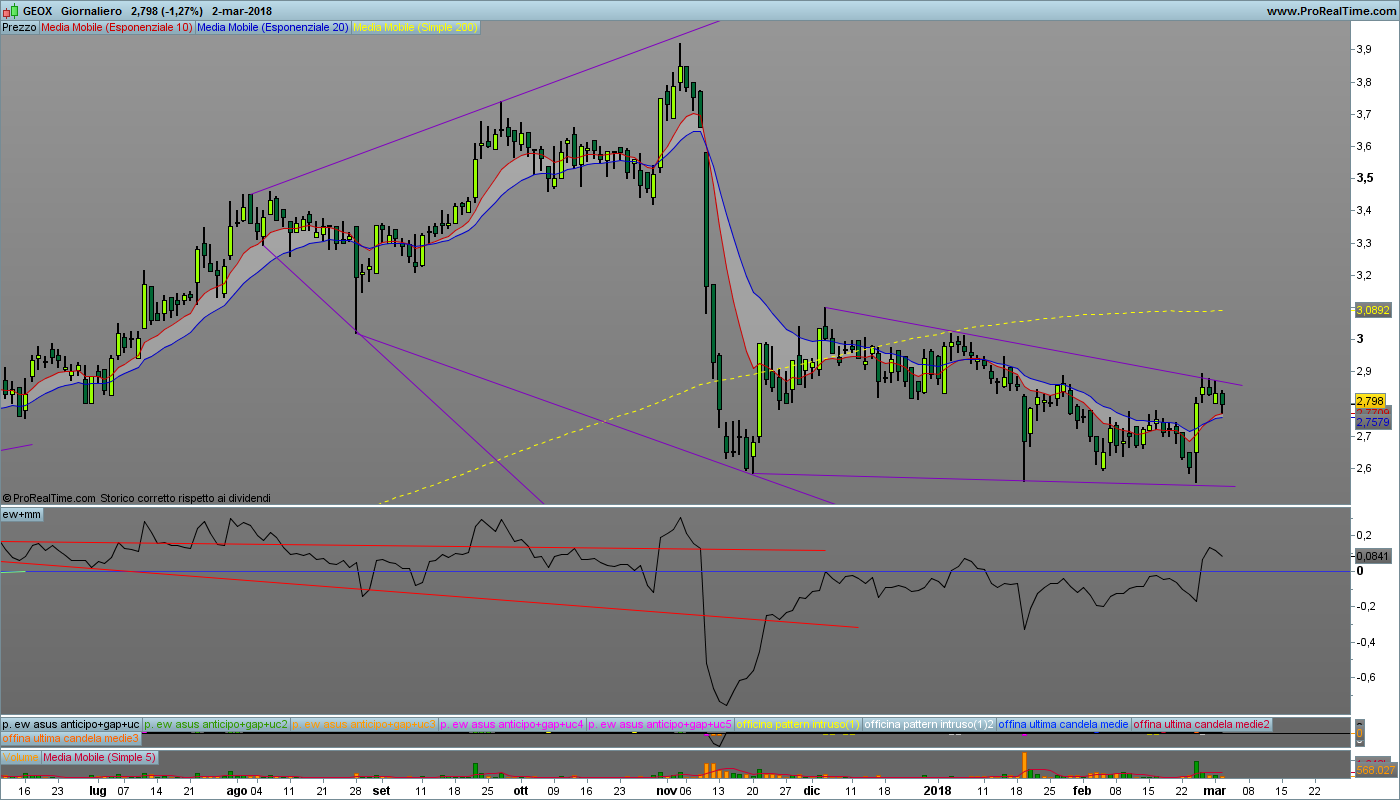Click the candlestick chart icon beside GEOX
This screenshot has width=1400, height=800.
12,11
